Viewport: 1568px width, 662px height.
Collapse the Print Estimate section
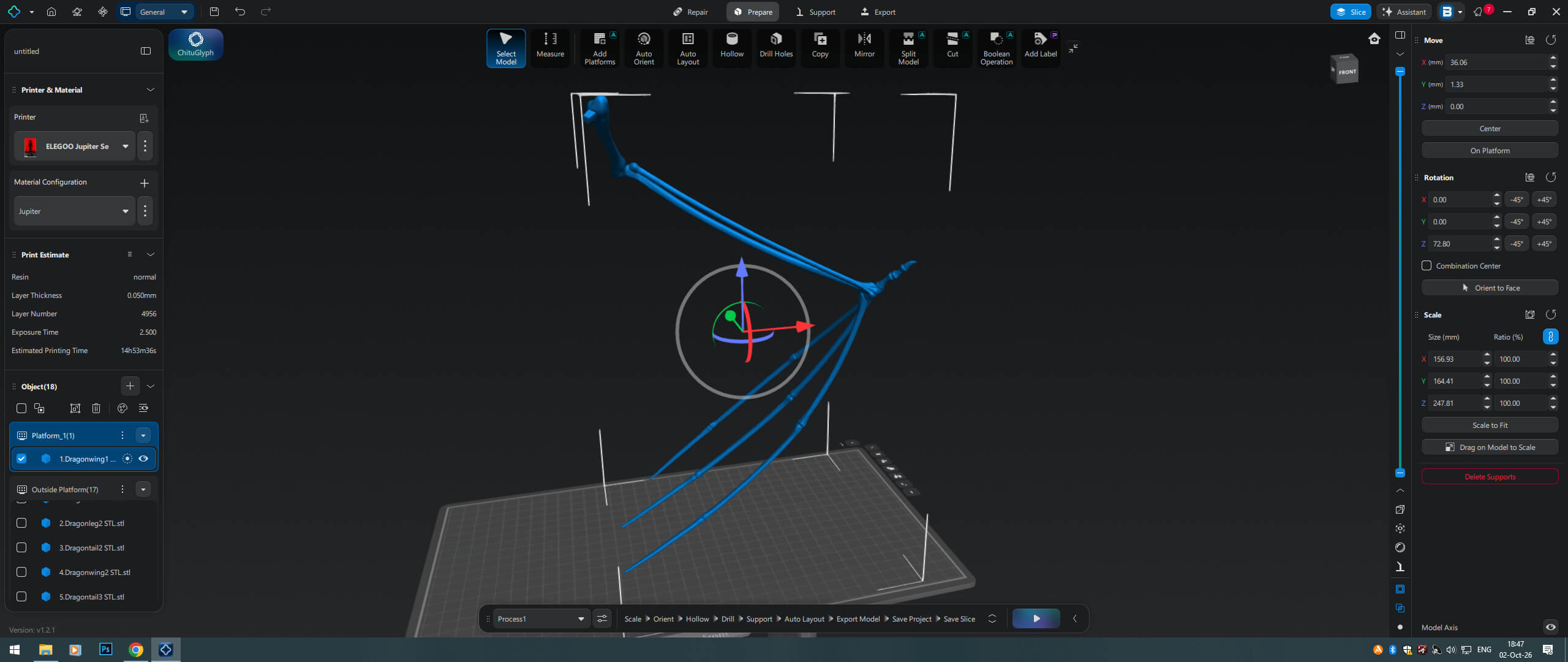150,254
